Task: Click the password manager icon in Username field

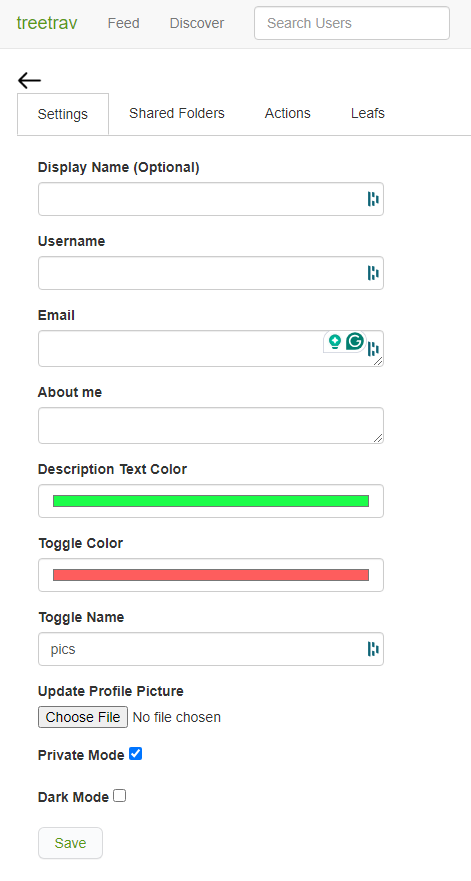Action: [x=373, y=273]
